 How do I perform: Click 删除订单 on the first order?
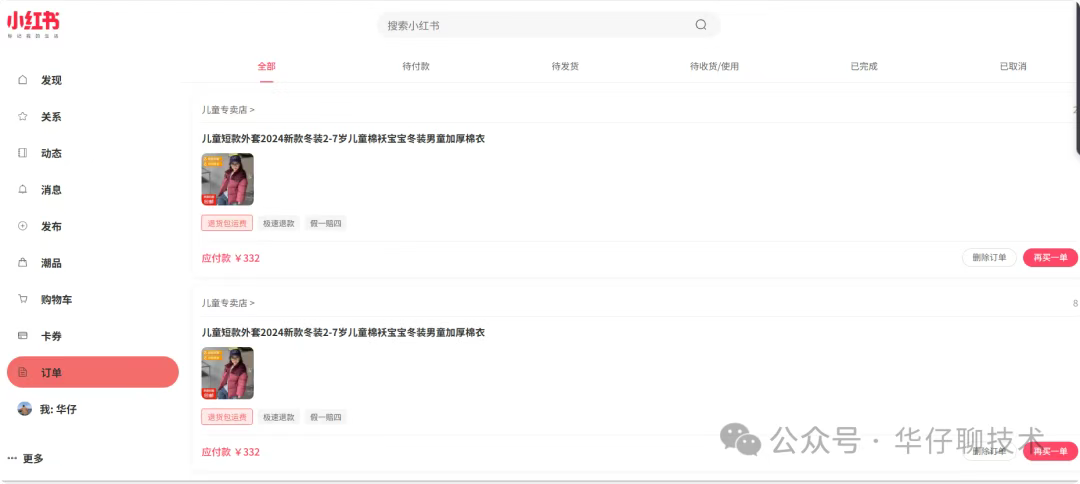[x=989, y=257]
